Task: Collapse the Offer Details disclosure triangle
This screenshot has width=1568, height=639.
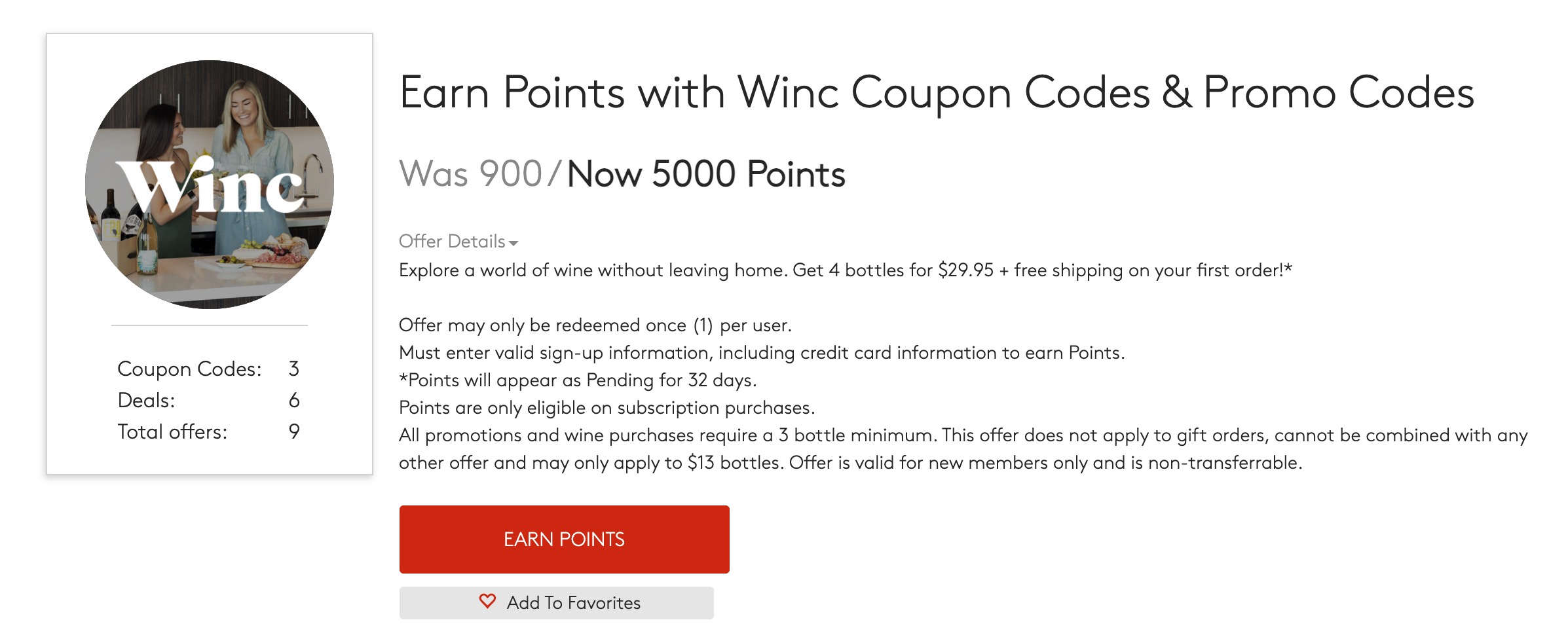Action: (x=515, y=244)
